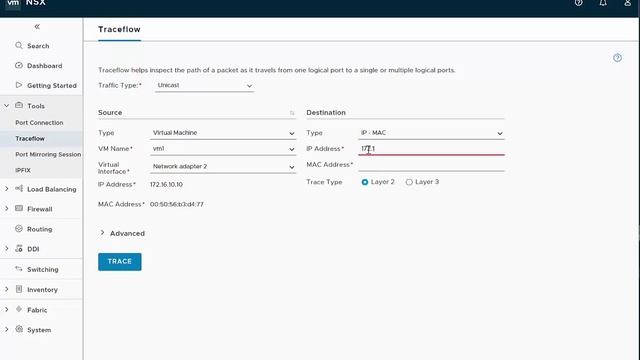The width and height of the screenshot is (640, 360).
Task: Expand the System chevron
Action: point(7,329)
